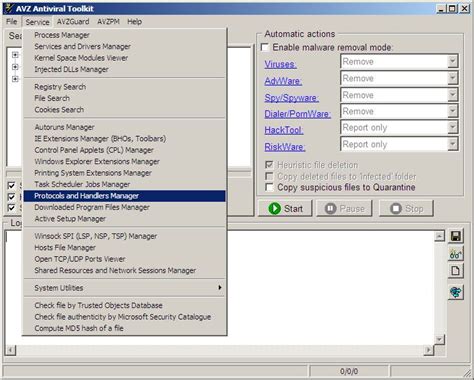The width and height of the screenshot is (474, 380).
Task: Click the globe network icon beside the log
Action: 456,292
